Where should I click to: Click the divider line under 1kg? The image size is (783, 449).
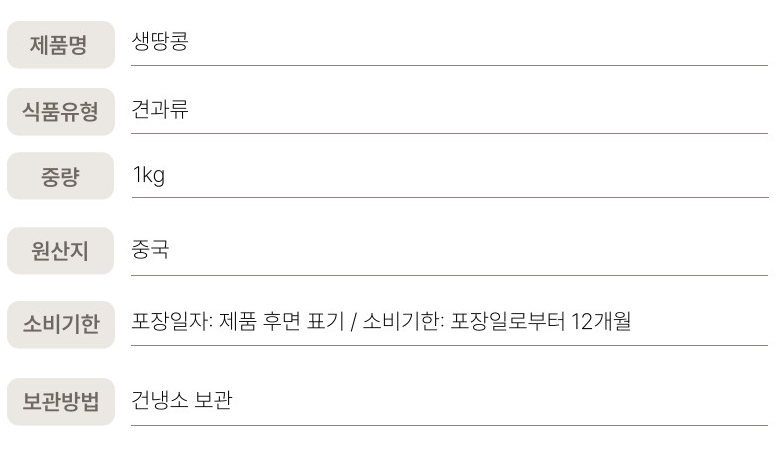pyautogui.click(x=449, y=198)
